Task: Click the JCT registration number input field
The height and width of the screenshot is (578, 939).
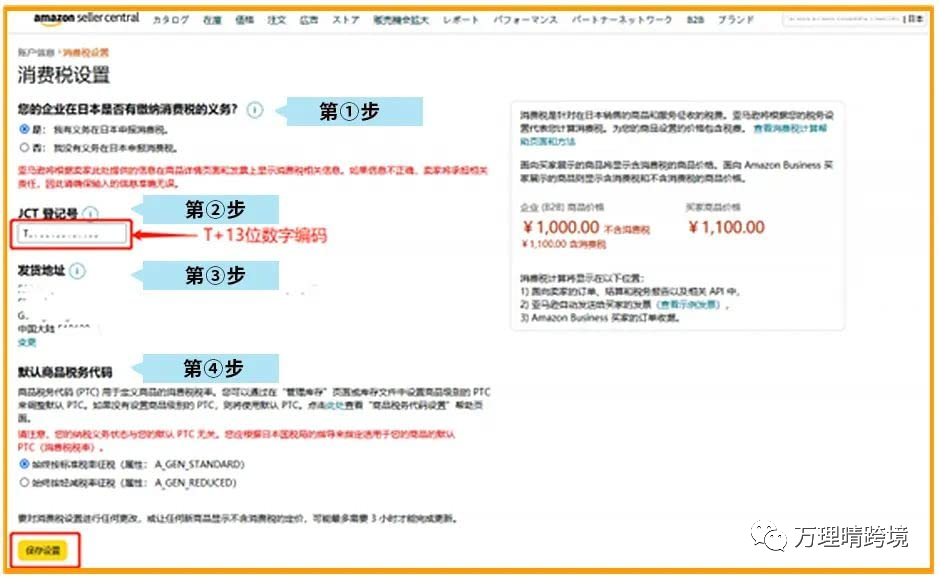Action: [x=72, y=234]
